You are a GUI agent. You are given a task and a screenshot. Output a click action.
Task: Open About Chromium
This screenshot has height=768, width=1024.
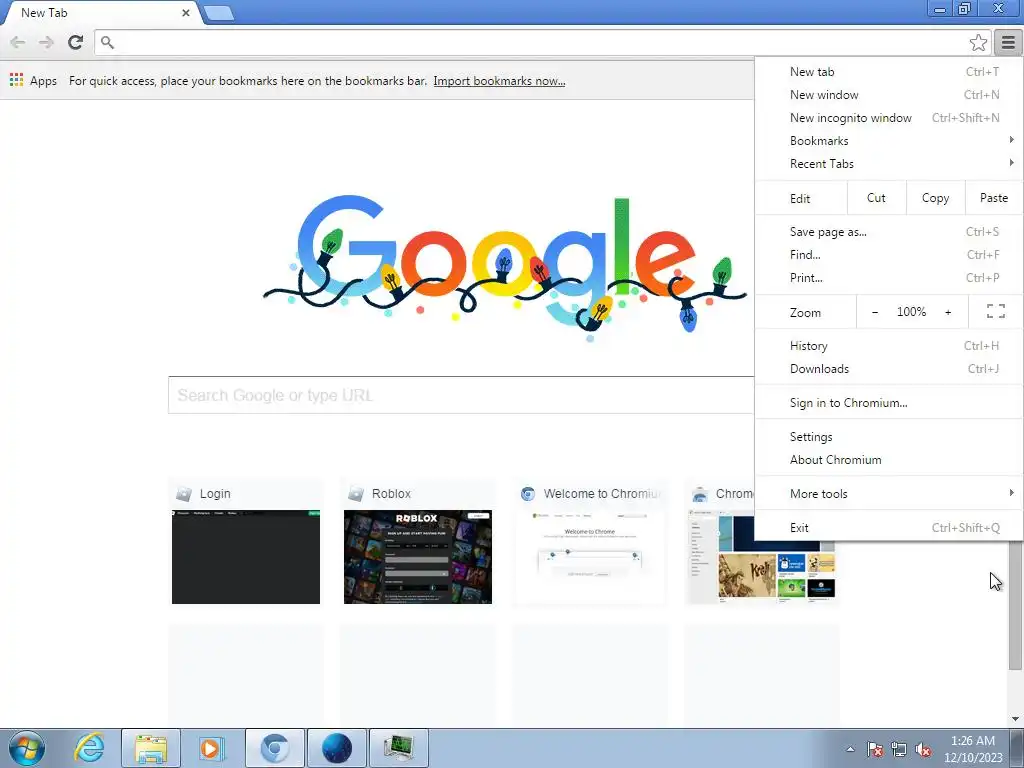(x=888, y=460)
